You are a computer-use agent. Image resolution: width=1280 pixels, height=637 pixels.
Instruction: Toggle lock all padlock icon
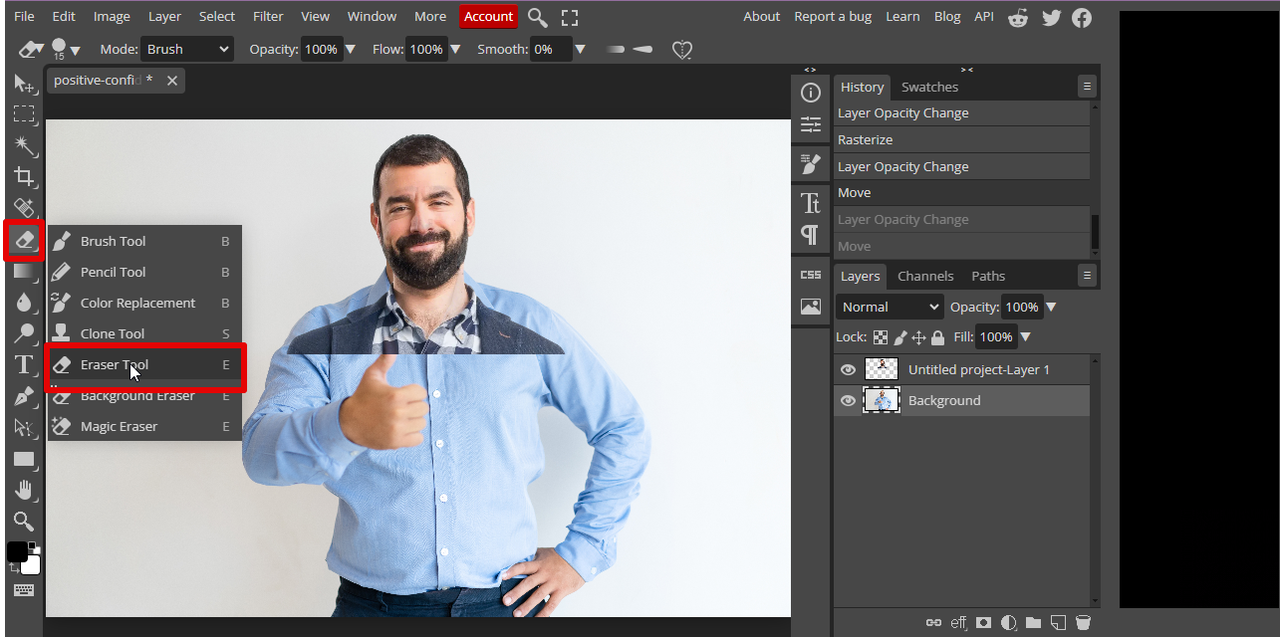tap(938, 338)
